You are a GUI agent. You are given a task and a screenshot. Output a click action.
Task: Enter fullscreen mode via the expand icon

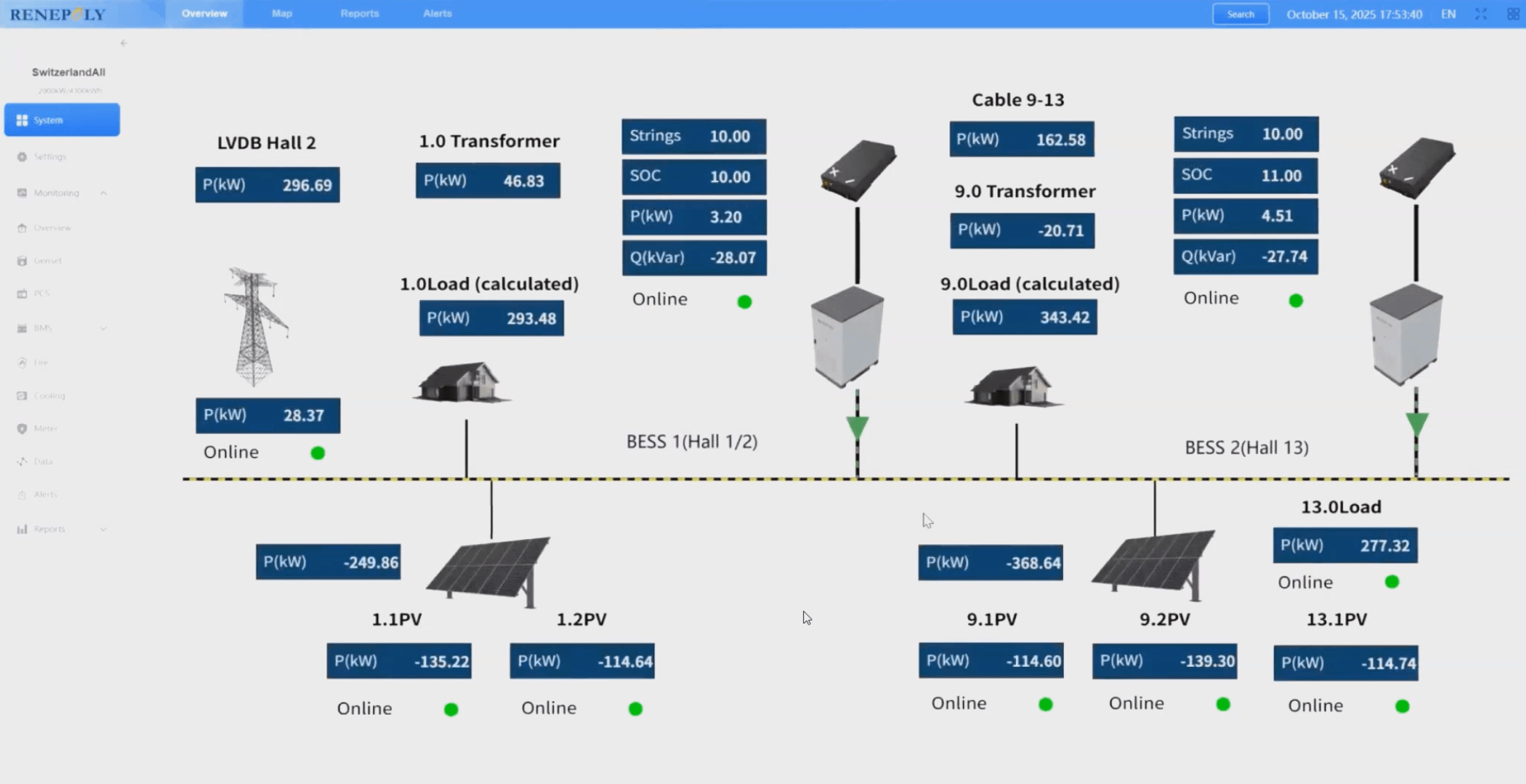pyautogui.click(x=1480, y=14)
